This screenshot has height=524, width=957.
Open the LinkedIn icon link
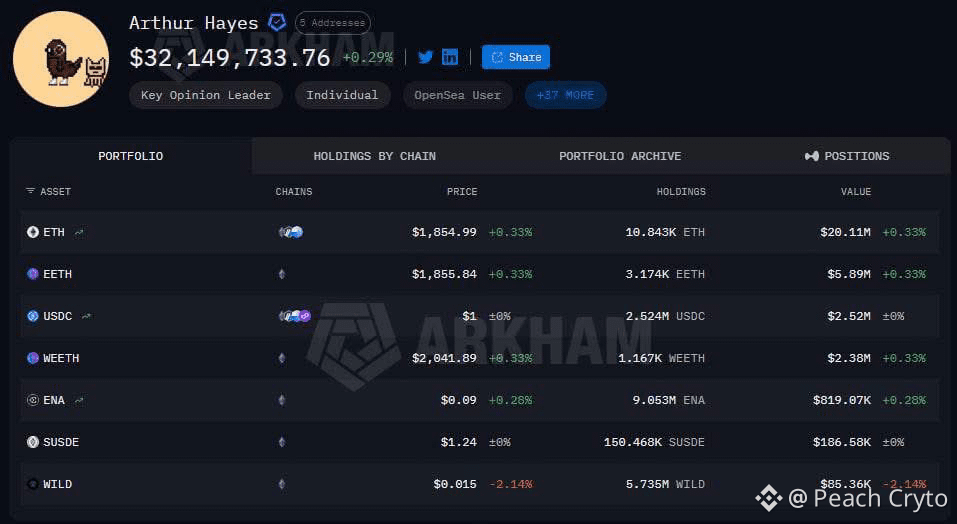point(450,57)
